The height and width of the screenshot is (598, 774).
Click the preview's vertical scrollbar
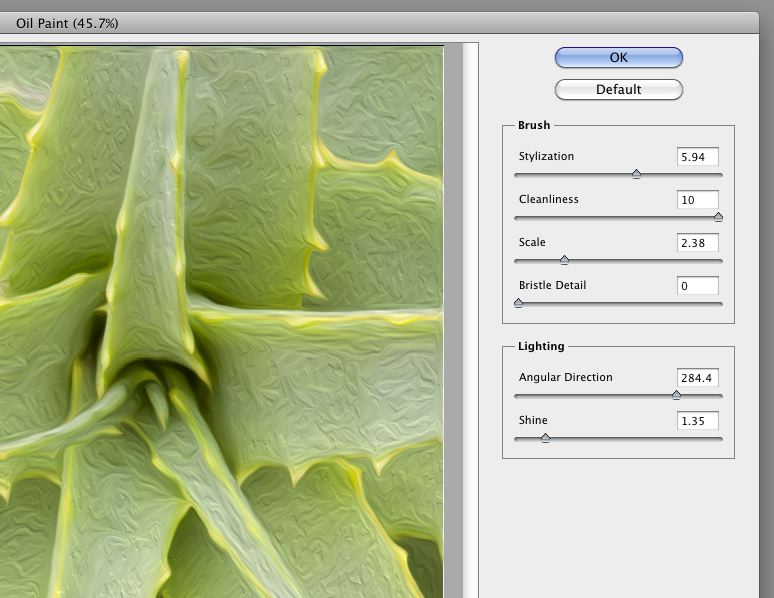pyautogui.click(x=452, y=320)
